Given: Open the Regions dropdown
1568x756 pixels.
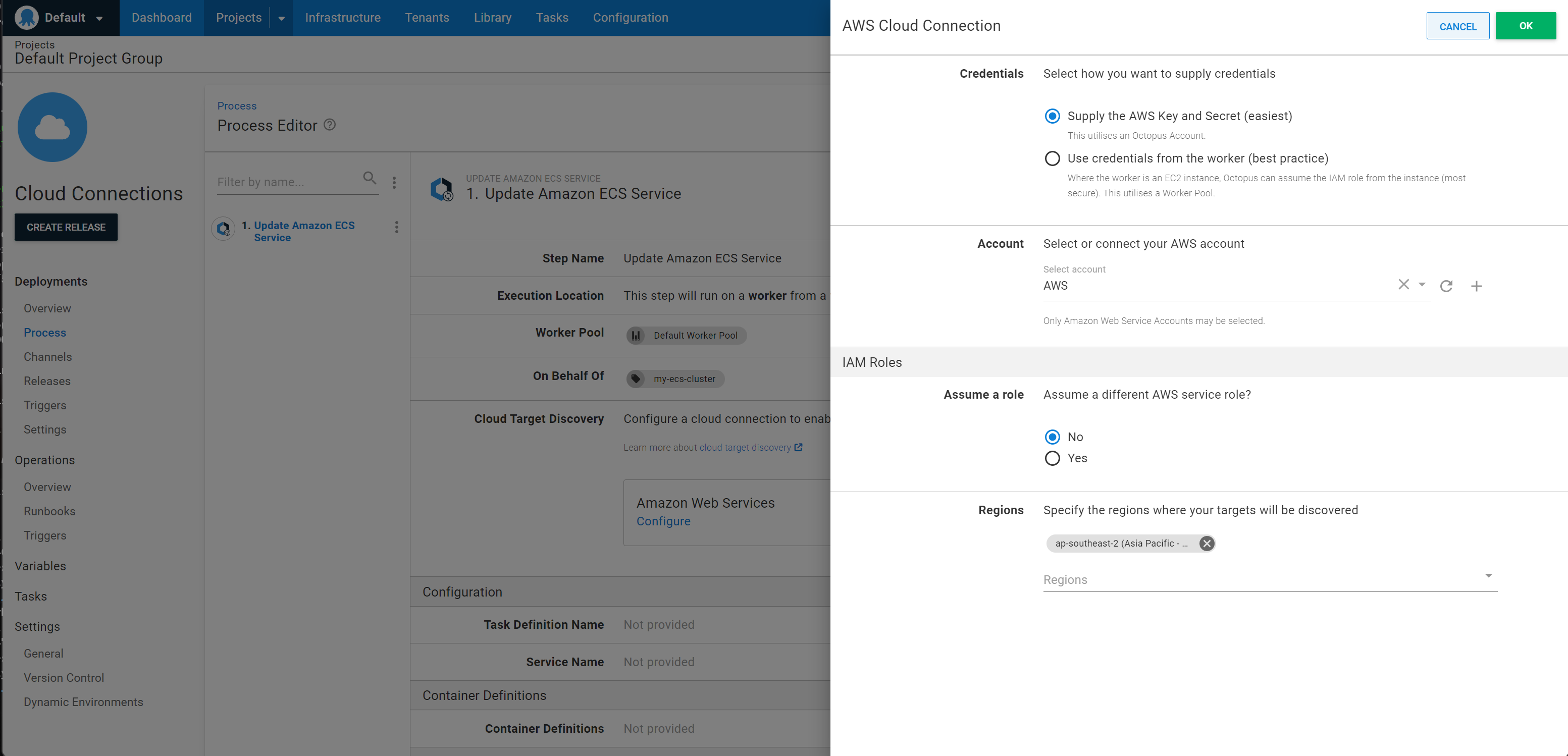Looking at the screenshot, I should point(1270,579).
